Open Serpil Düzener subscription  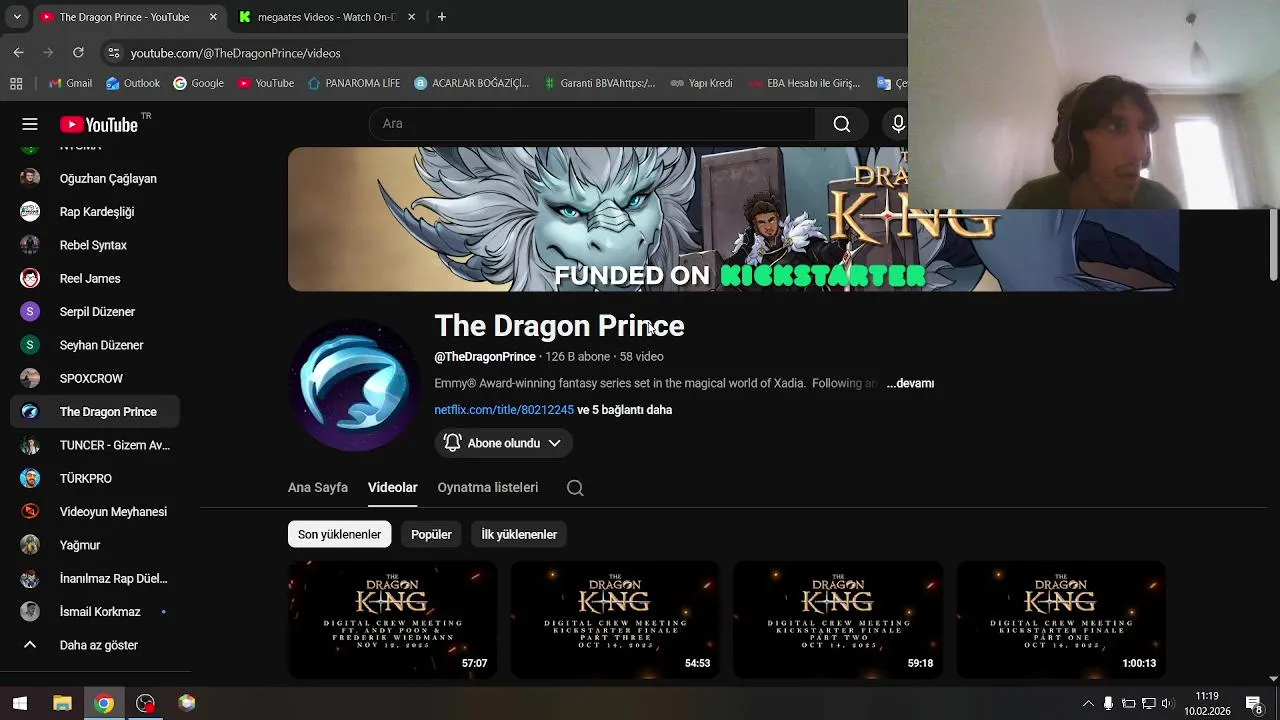pyautogui.click(x=96, y=312)
